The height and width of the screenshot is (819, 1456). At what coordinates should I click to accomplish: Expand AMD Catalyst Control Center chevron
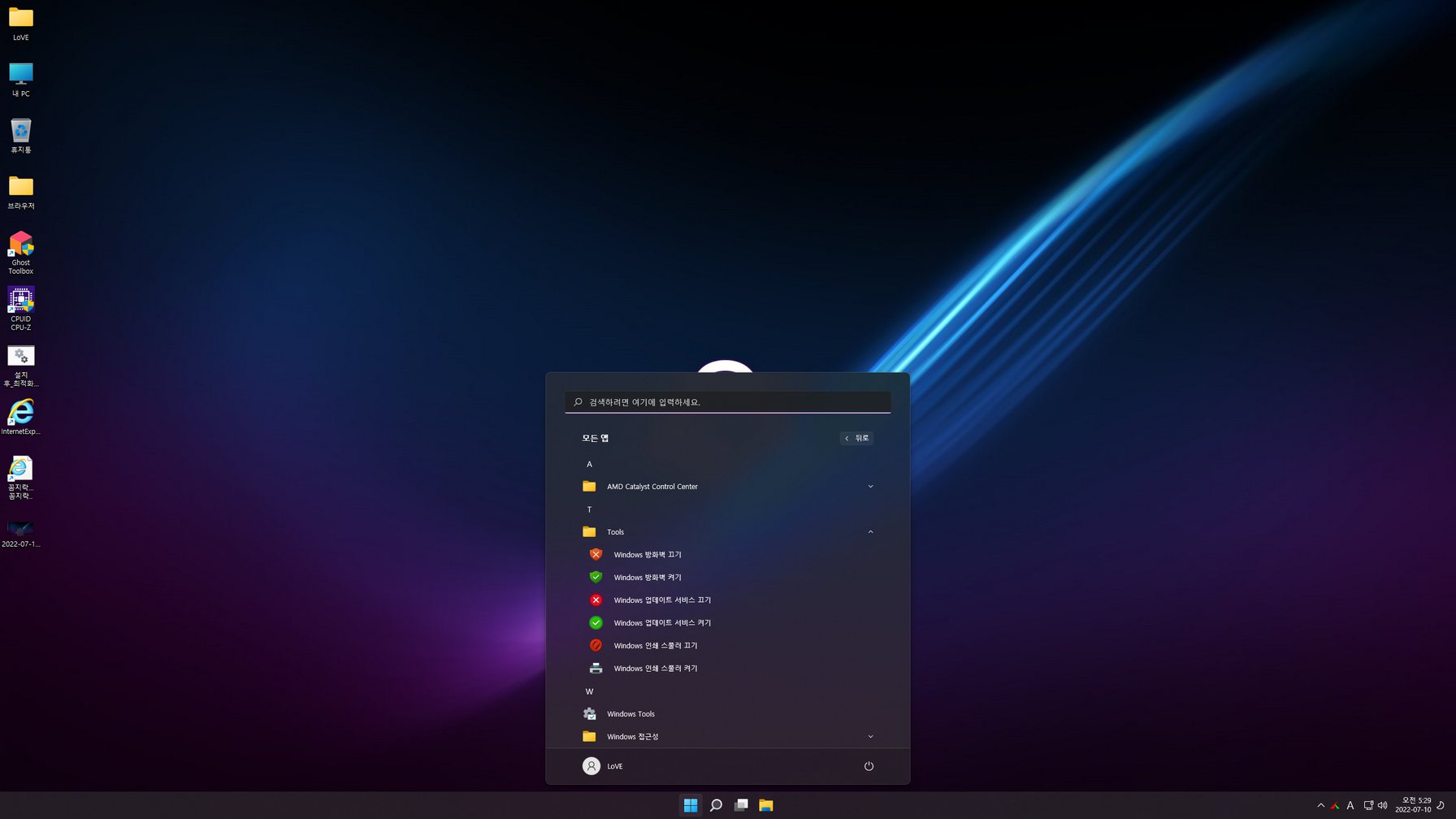coord(870,487)
